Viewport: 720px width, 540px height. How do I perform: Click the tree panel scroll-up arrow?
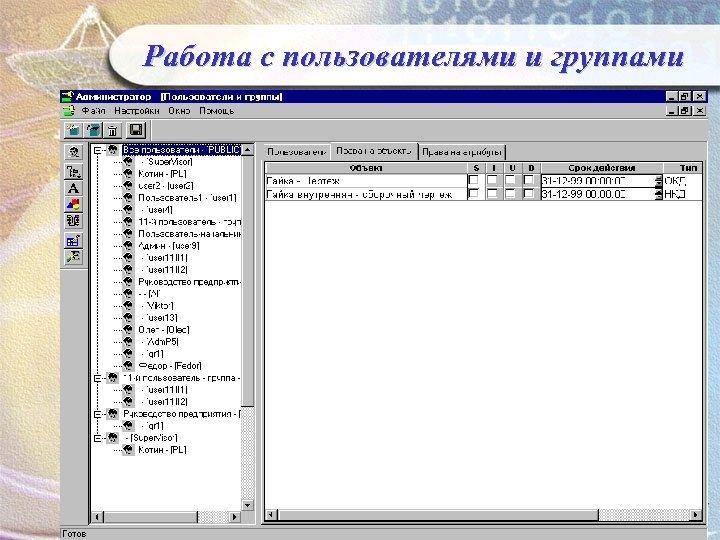pyautogui.click(x=248, y=150)
